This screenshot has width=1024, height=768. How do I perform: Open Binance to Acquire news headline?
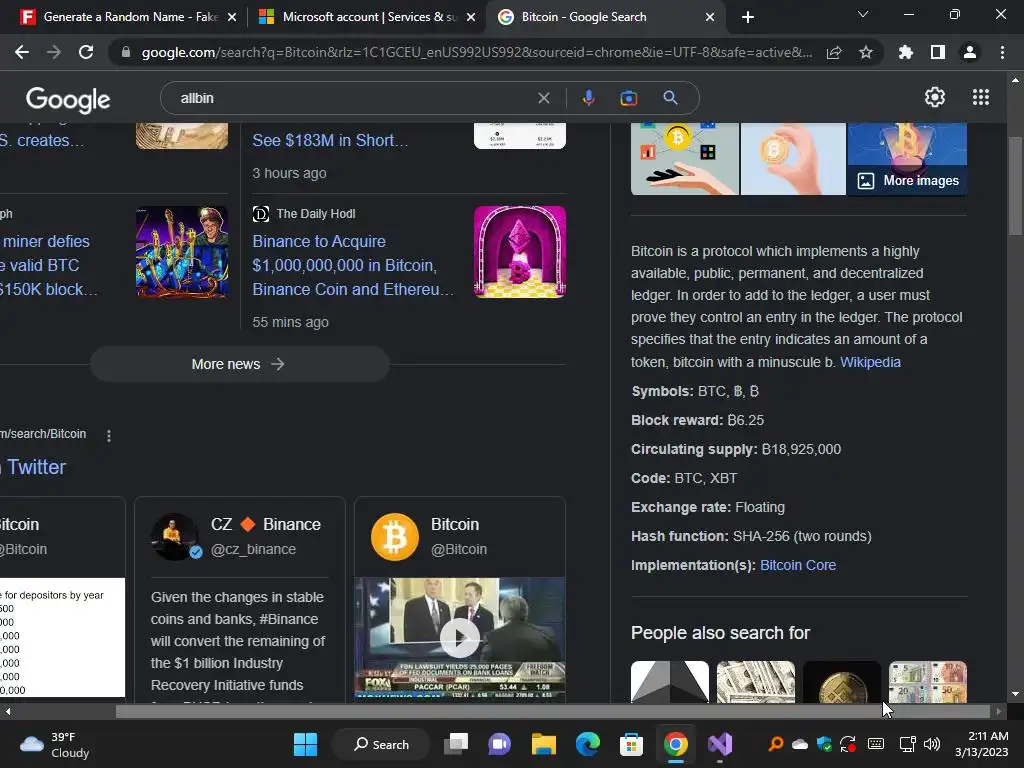[353, 265]
